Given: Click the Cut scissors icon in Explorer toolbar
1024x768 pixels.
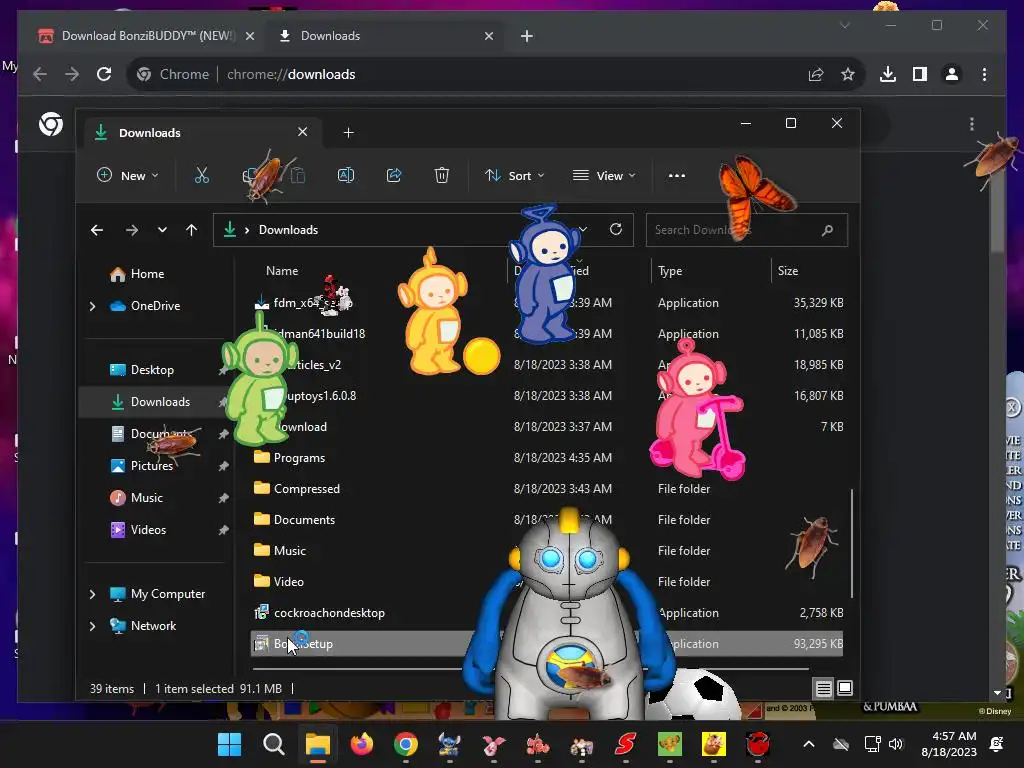Looking at the screenshot, I should point(201,175).
